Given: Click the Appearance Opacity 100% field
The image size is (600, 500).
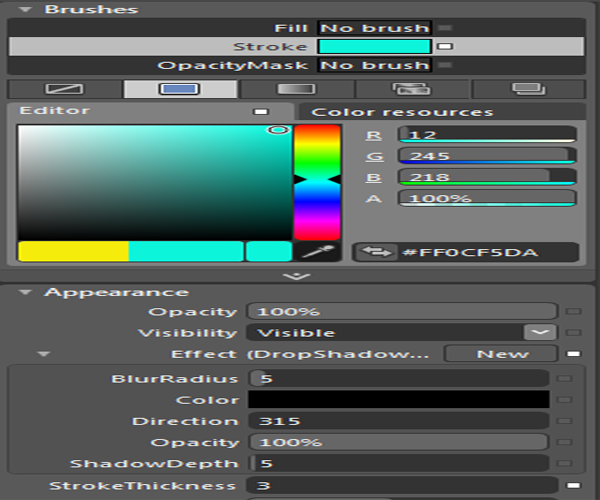Looking at the screenshot, I should click(x=402, y=311).
